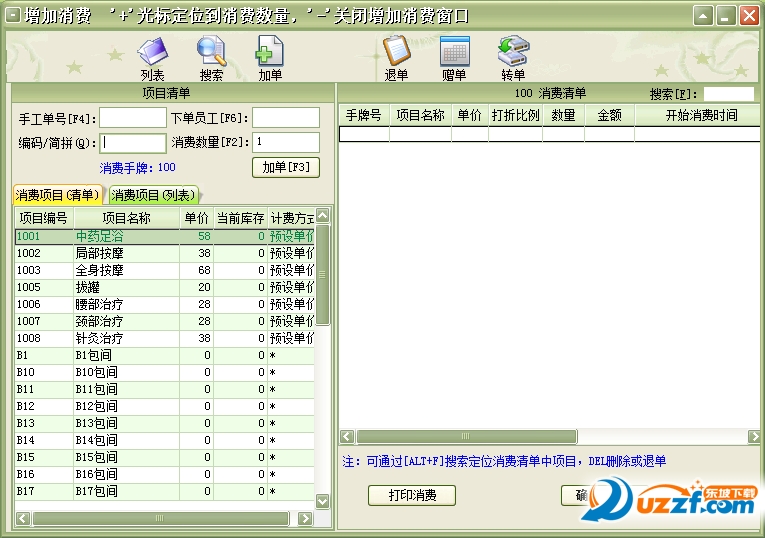Sort by 项目名称 header in item list
The image size is (765, 538).
tap(126, 218)
